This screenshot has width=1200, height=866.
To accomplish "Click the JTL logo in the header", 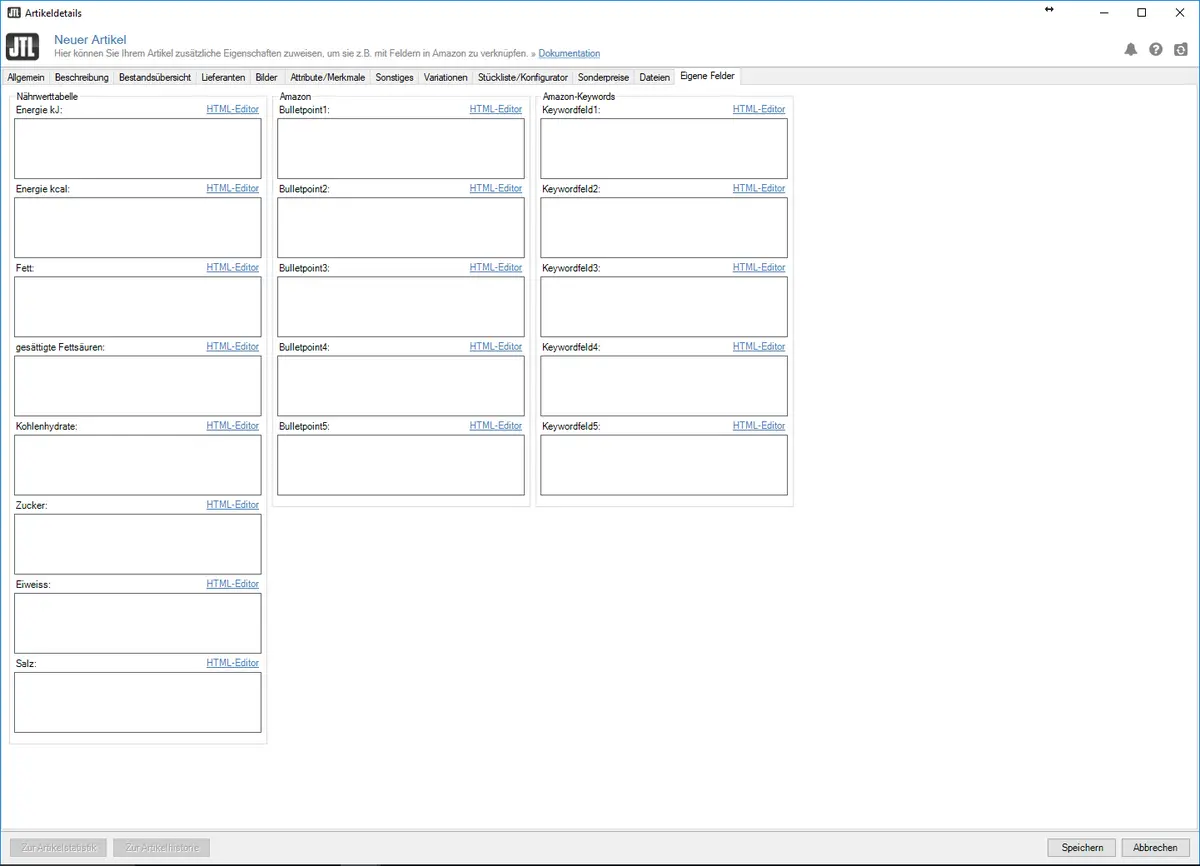I will point(22,47).
